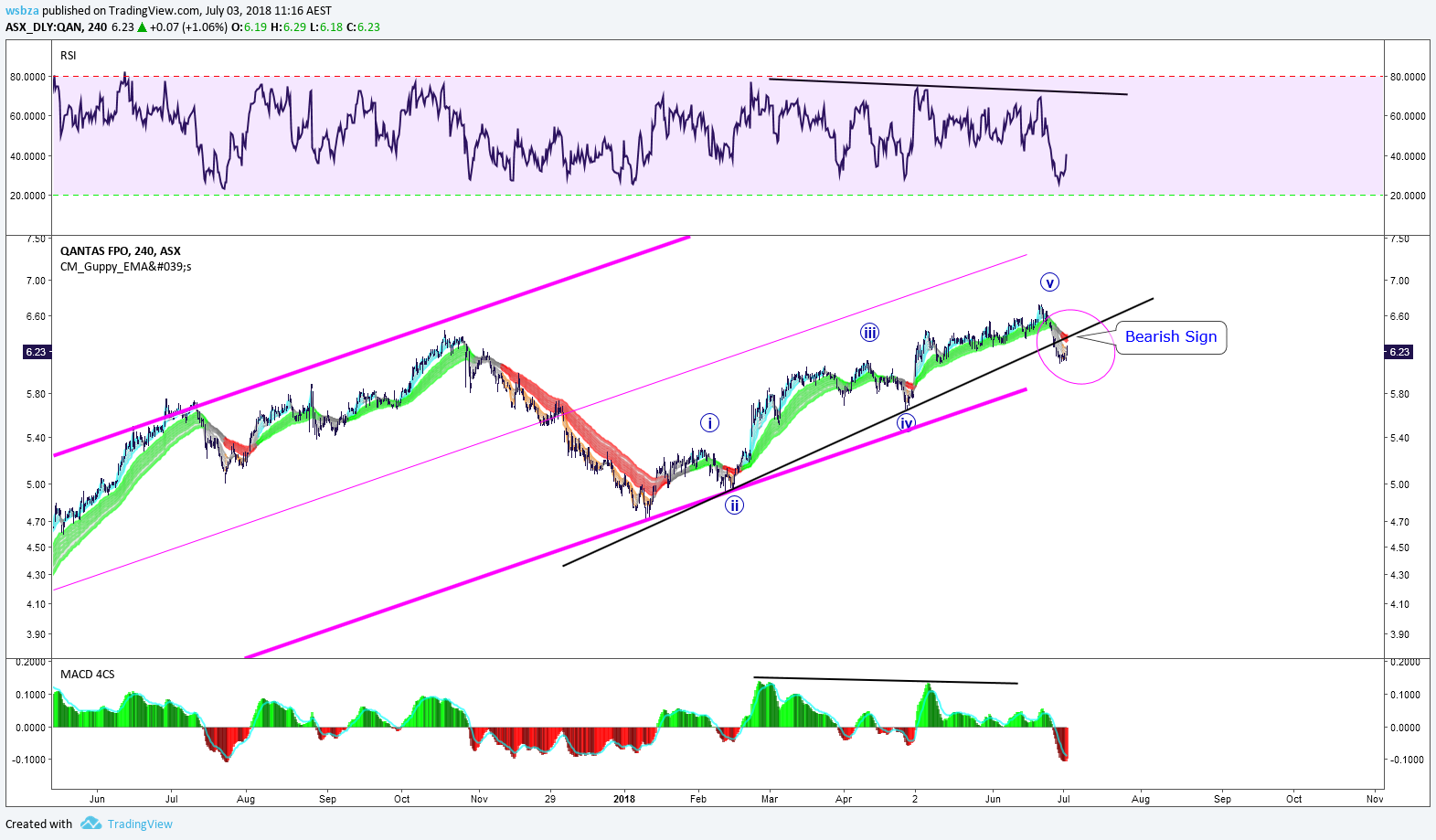
Task: Click the 2018 label on time axis
Action: pyautogui.click(x=624, y=799)
